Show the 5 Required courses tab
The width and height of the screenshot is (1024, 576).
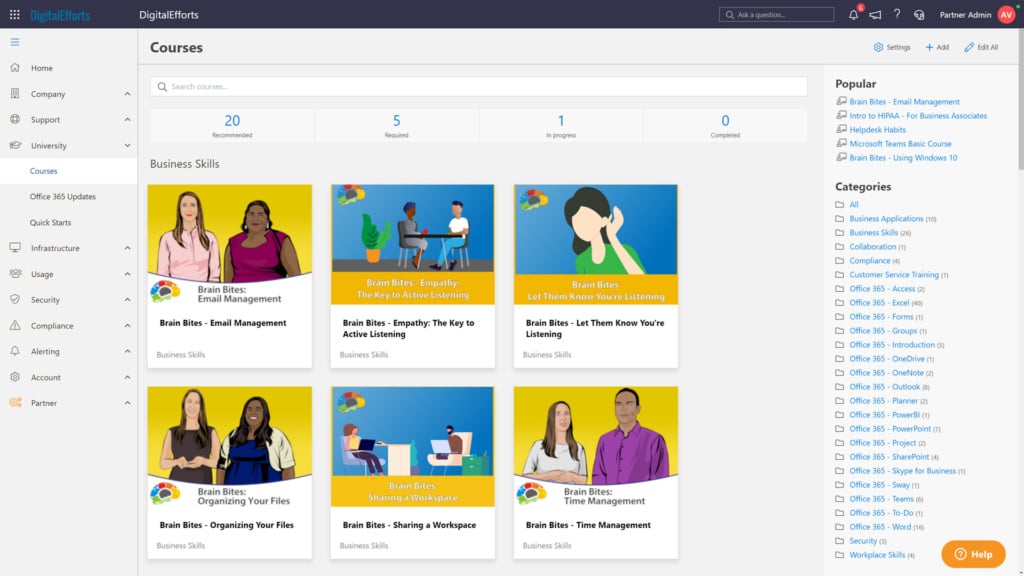click(396, 125)
